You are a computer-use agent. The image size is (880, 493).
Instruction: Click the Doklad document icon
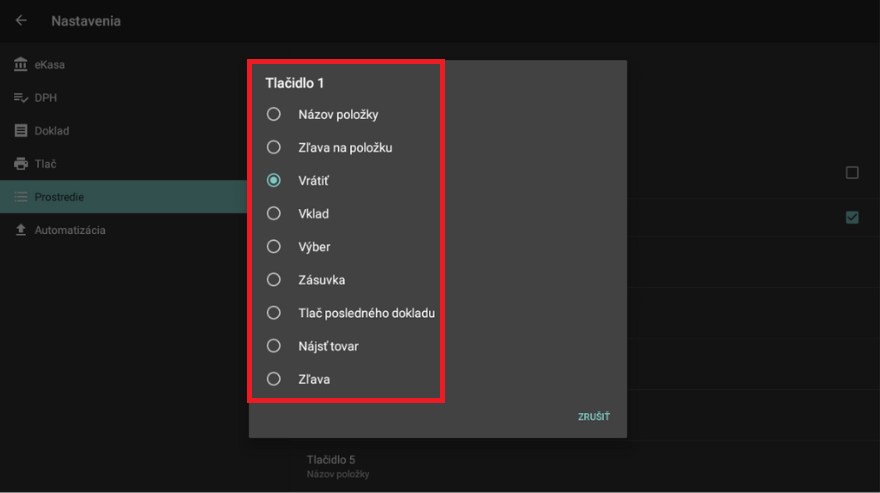[x=21, y=131]
